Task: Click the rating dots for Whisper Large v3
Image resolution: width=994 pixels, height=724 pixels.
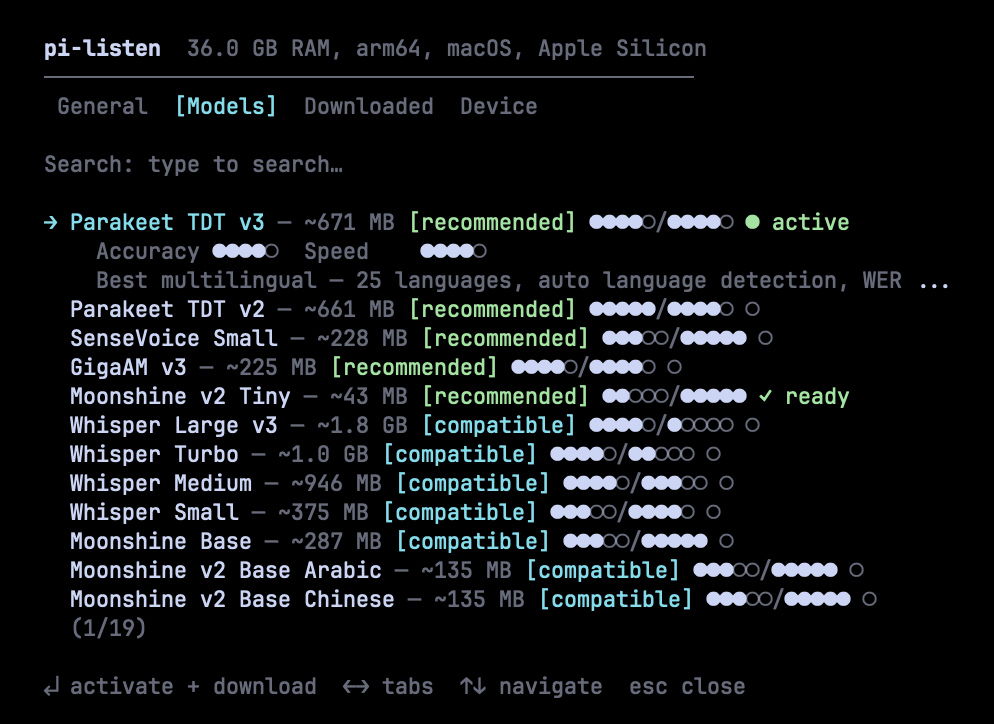Action: point(661,425)
